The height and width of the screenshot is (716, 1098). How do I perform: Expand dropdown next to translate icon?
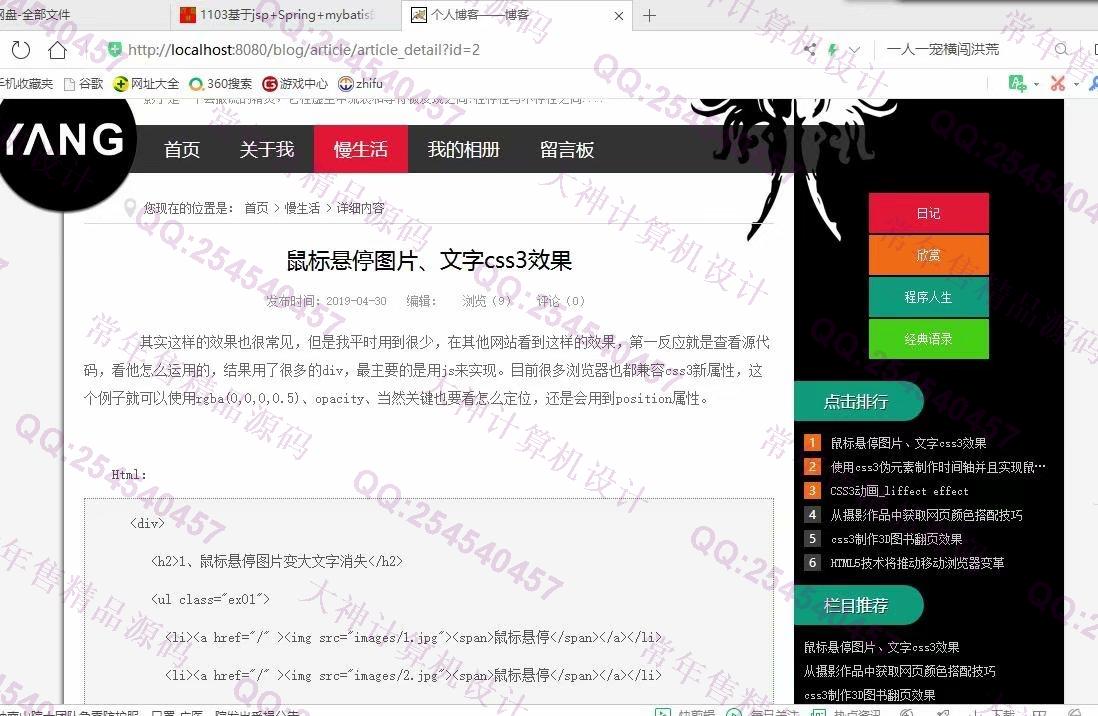[1036, 84]
